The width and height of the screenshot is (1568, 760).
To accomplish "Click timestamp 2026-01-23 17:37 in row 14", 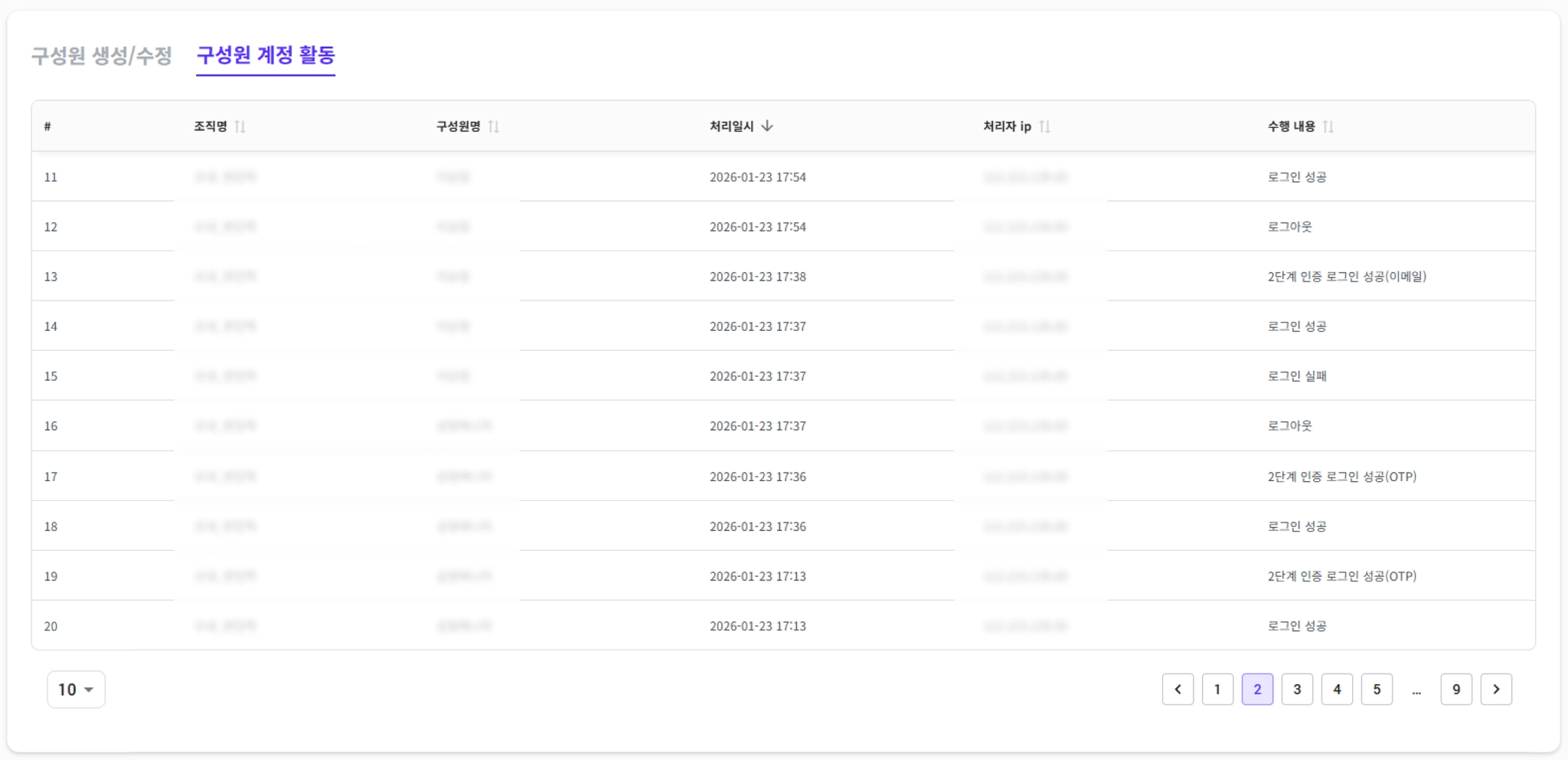I will (758, 326).
